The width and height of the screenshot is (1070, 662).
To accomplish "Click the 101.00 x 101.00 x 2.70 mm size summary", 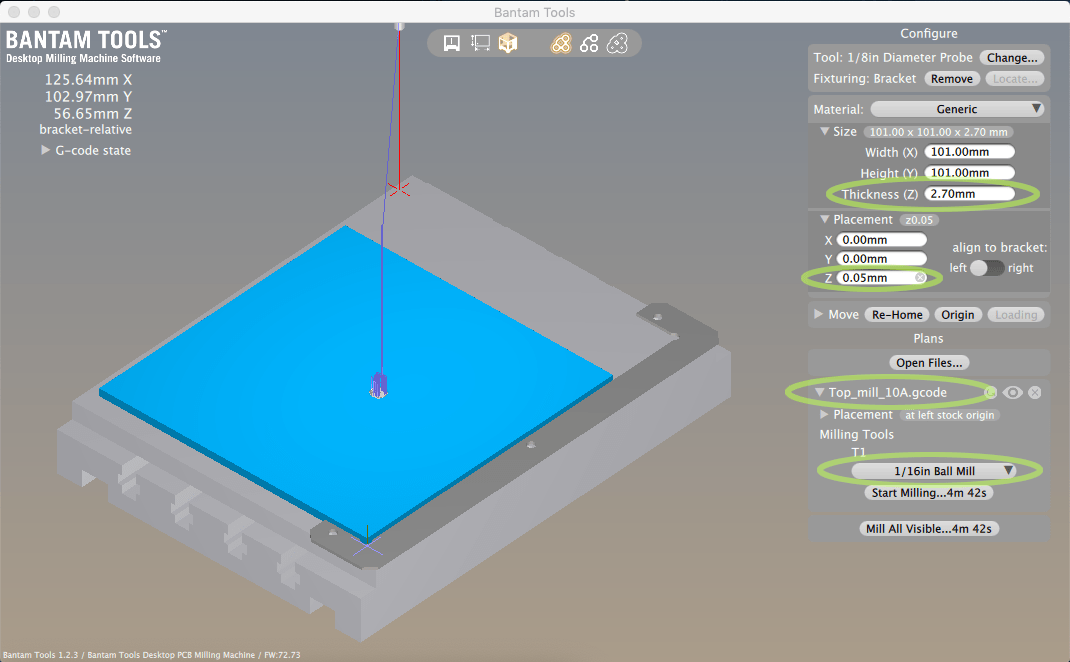I will point(938,132).
